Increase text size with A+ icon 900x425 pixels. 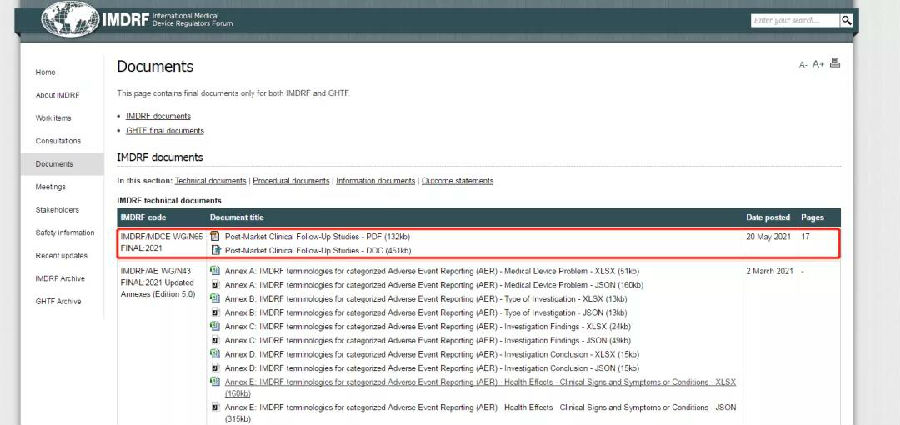(x=818, y=64)
